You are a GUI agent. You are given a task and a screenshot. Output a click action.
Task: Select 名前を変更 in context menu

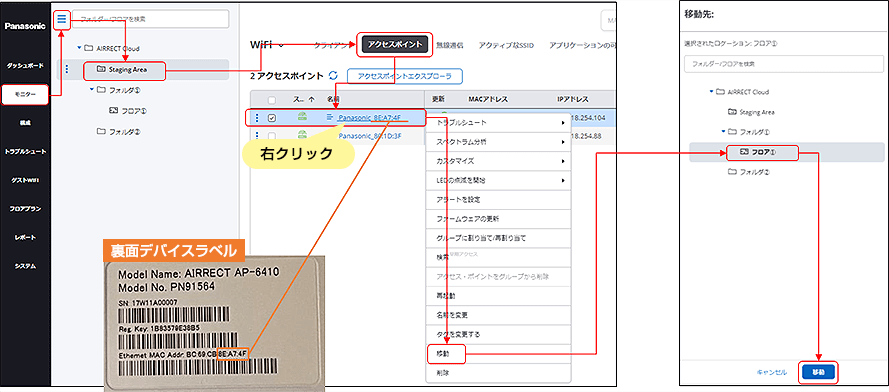[x=498, y=315]
